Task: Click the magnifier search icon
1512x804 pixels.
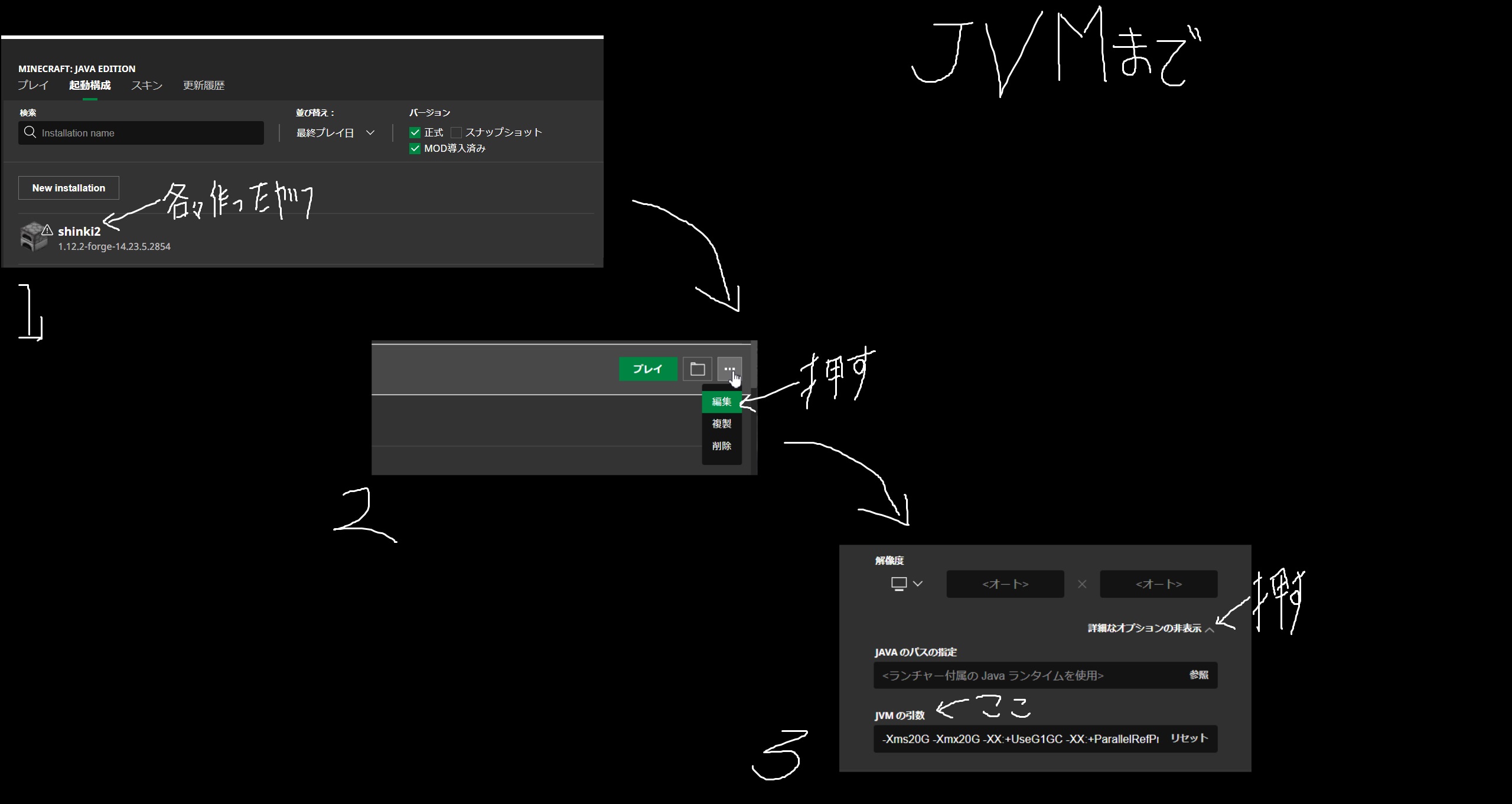Action: [x=30, y=132]
